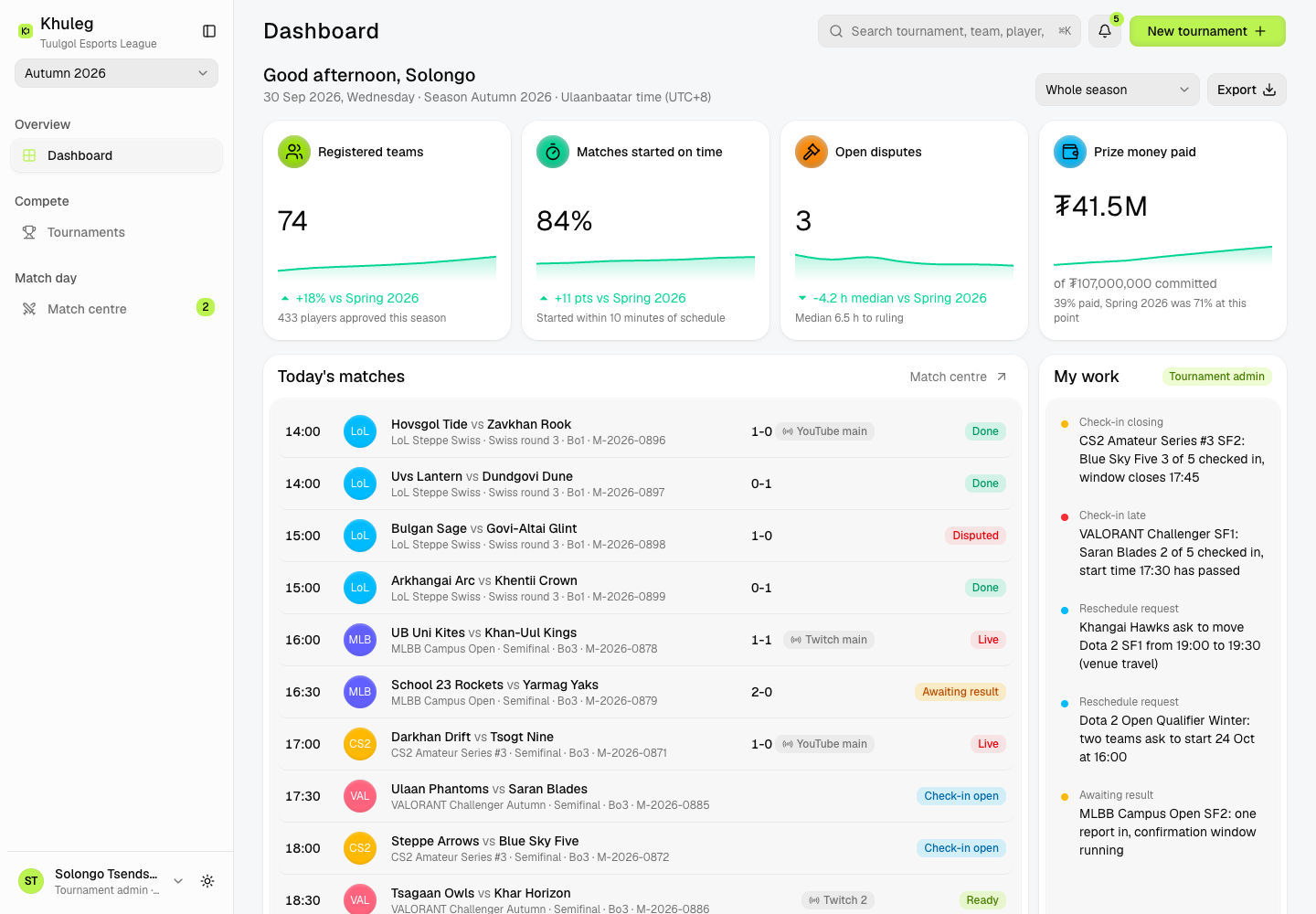
Task: Click LoL badge for Bulgan Sage match
Action: (360, 536)
